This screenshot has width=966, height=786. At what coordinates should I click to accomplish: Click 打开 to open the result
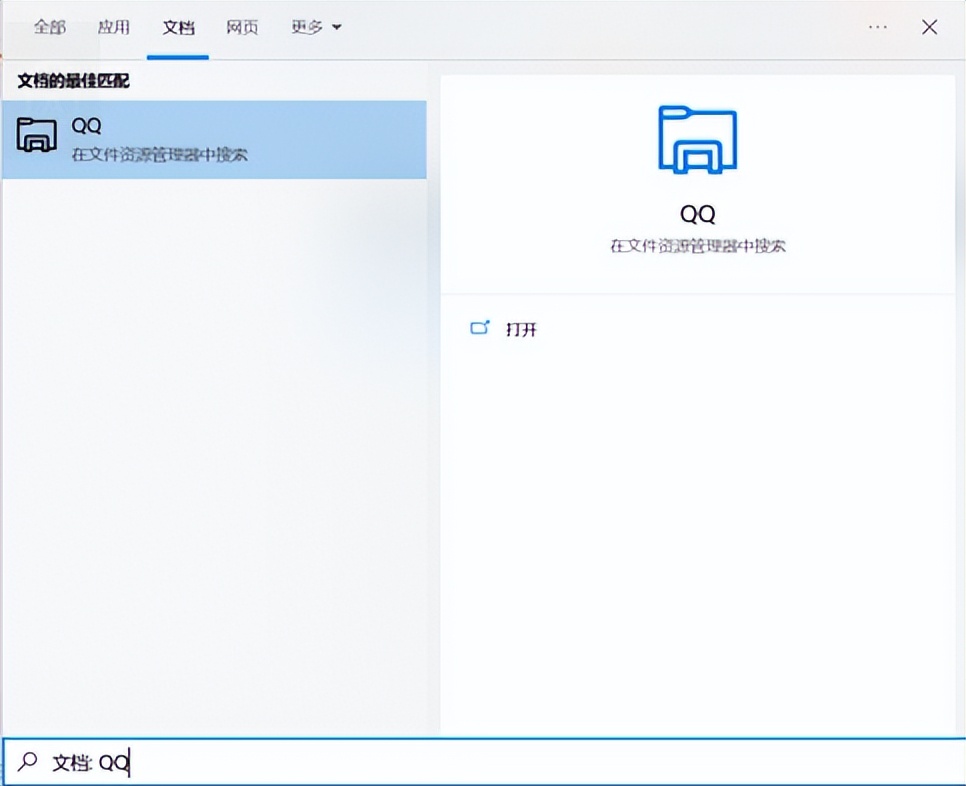coord(521,330)
